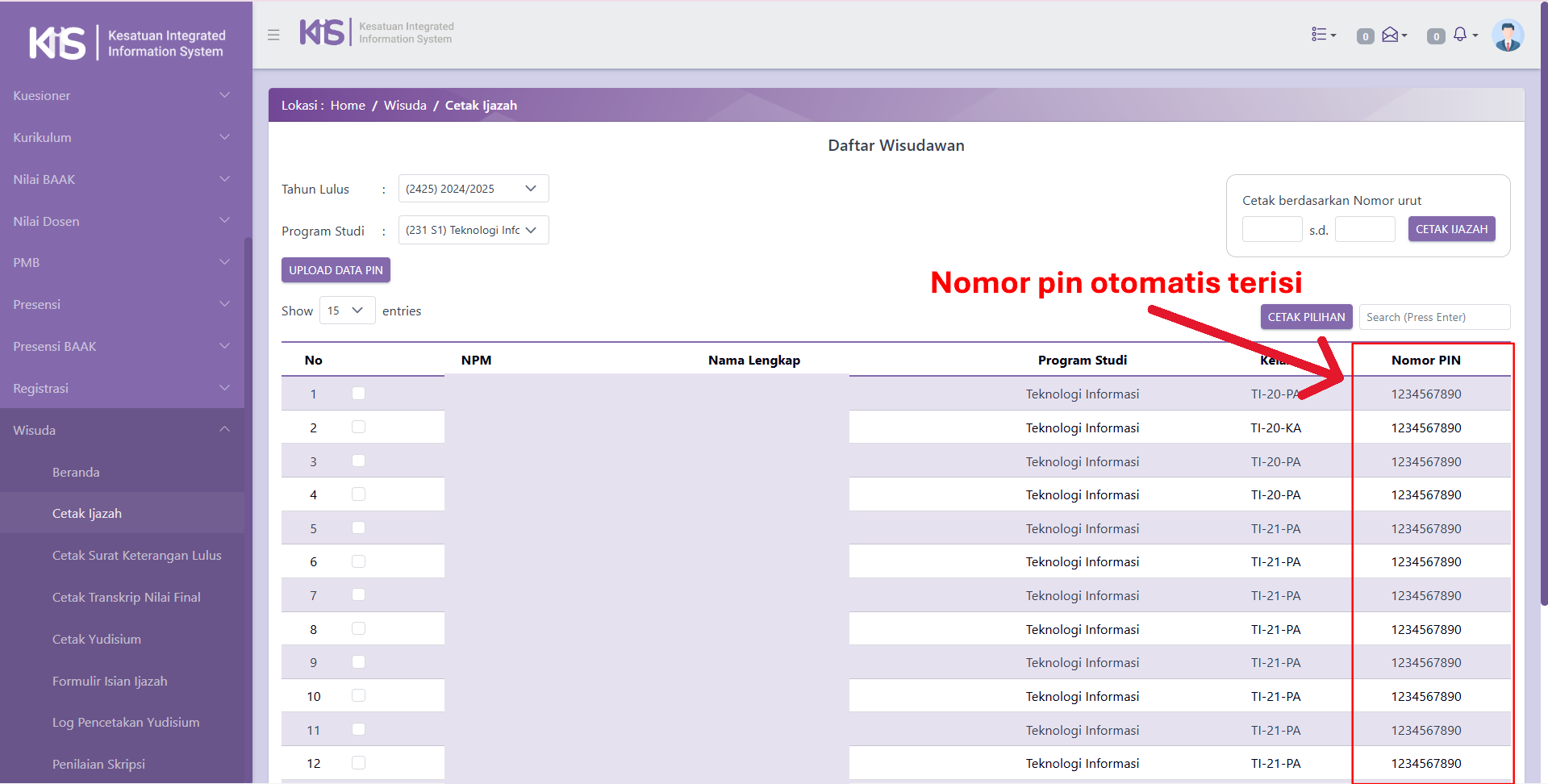The width and height of the screenshot is (1548, 784).
Task: Open the Tahun Lulus dropdown
Action: point(474,189)
